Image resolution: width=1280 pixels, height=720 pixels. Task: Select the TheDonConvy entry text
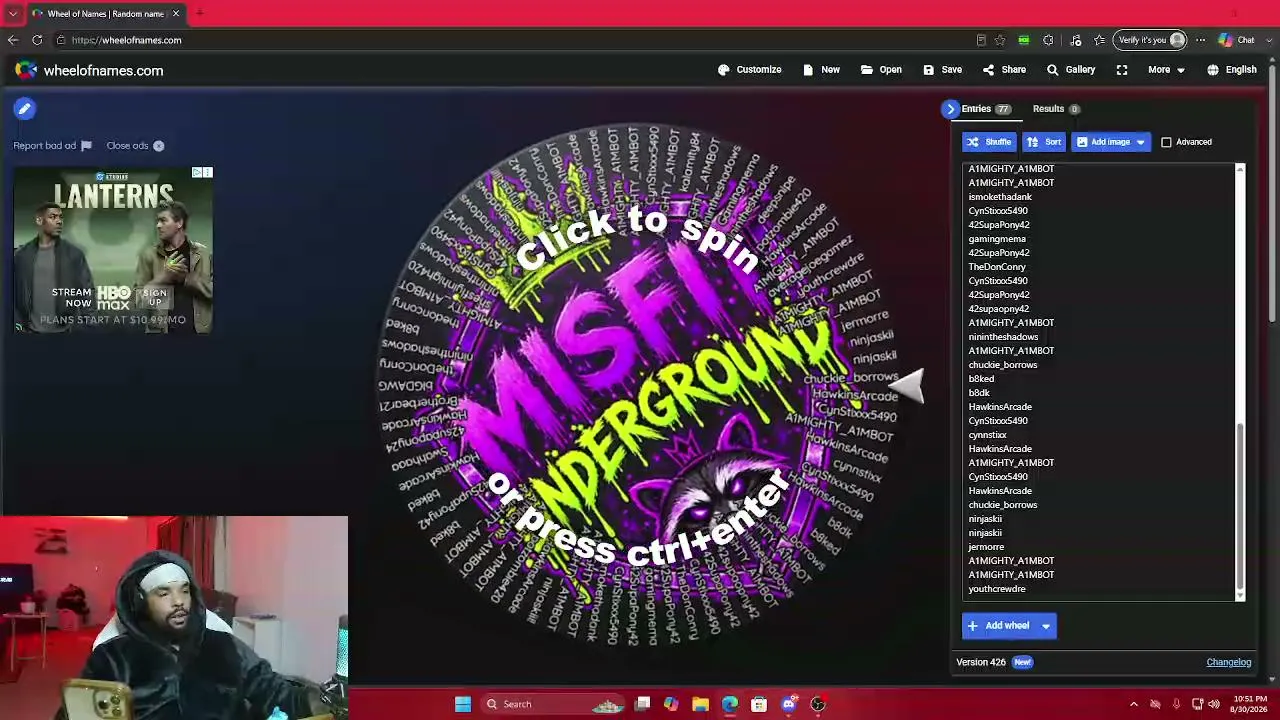click(997, 267)
